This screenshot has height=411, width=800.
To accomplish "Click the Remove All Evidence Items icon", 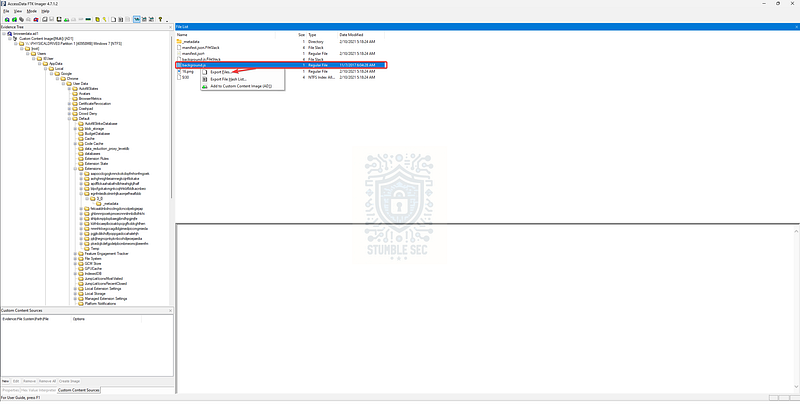I will [36, 19].
